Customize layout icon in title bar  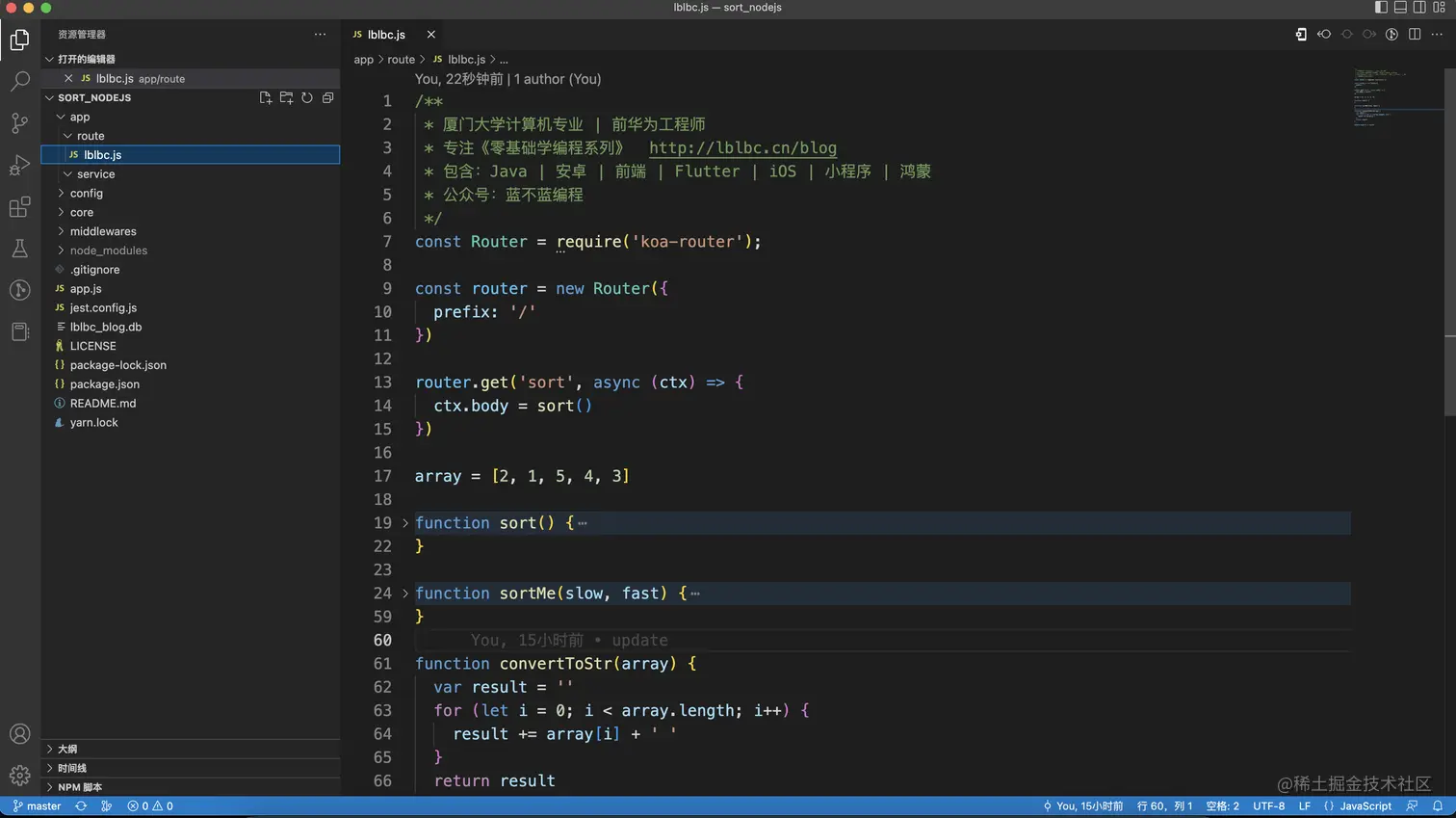click(1439, 7)
